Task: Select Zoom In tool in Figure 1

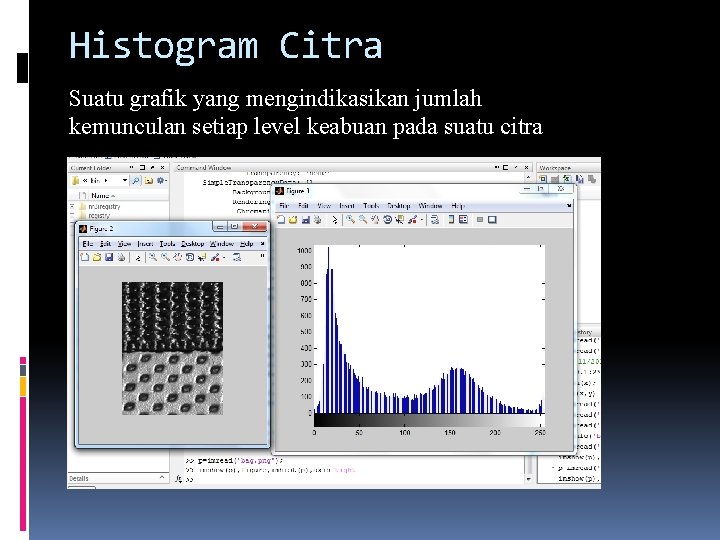Action: (x=350, y=220)
